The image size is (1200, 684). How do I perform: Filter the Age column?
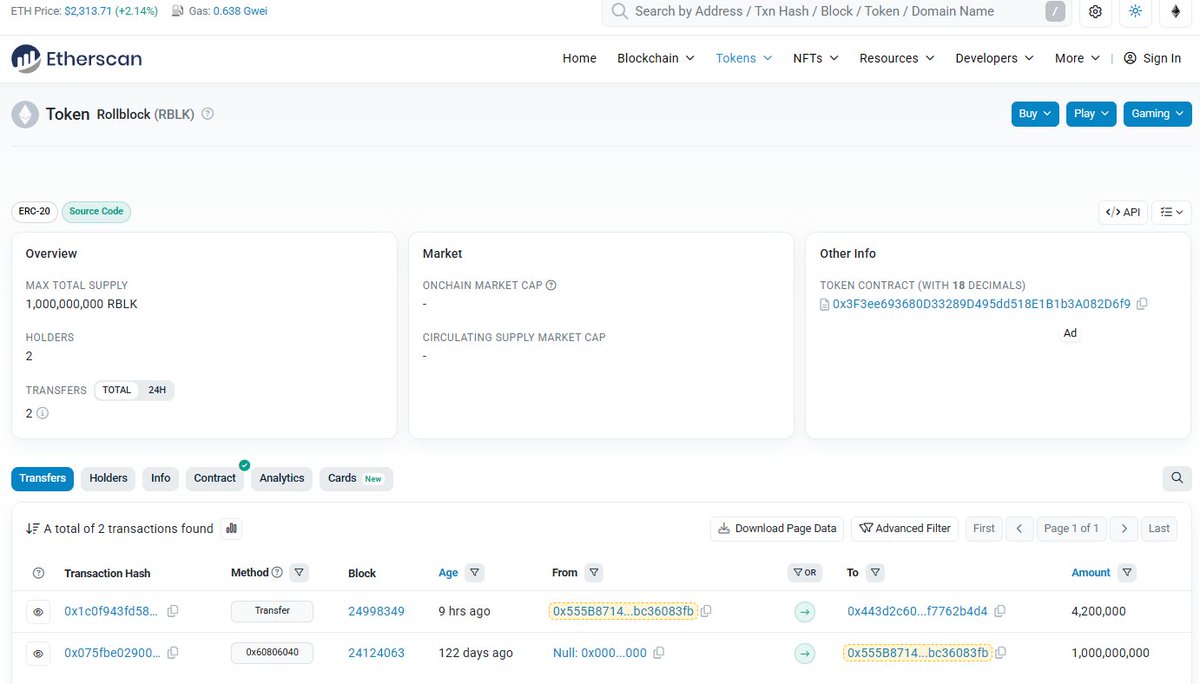(x=475, y=573)
